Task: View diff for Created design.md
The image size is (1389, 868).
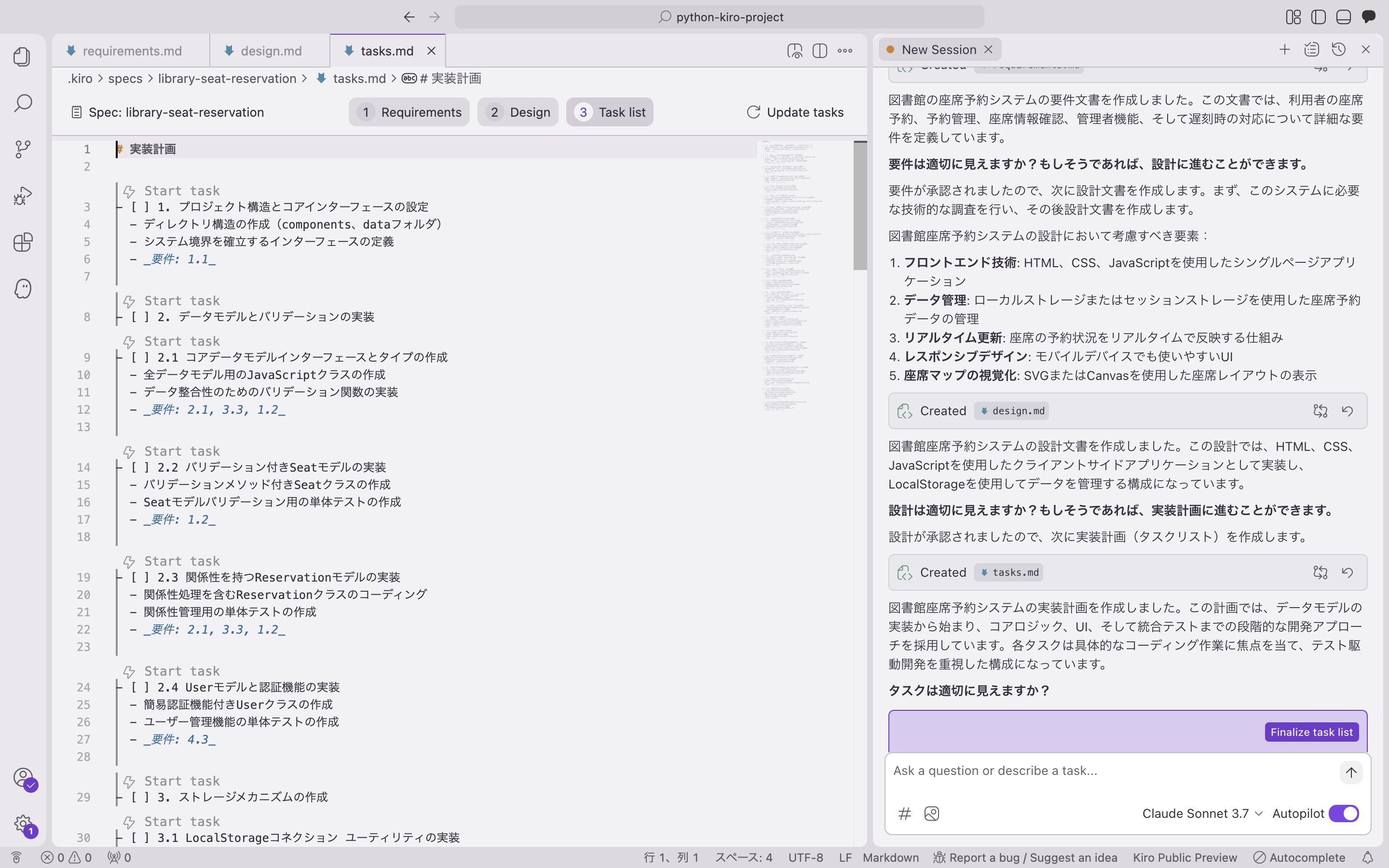Action: click(1320, 411)
